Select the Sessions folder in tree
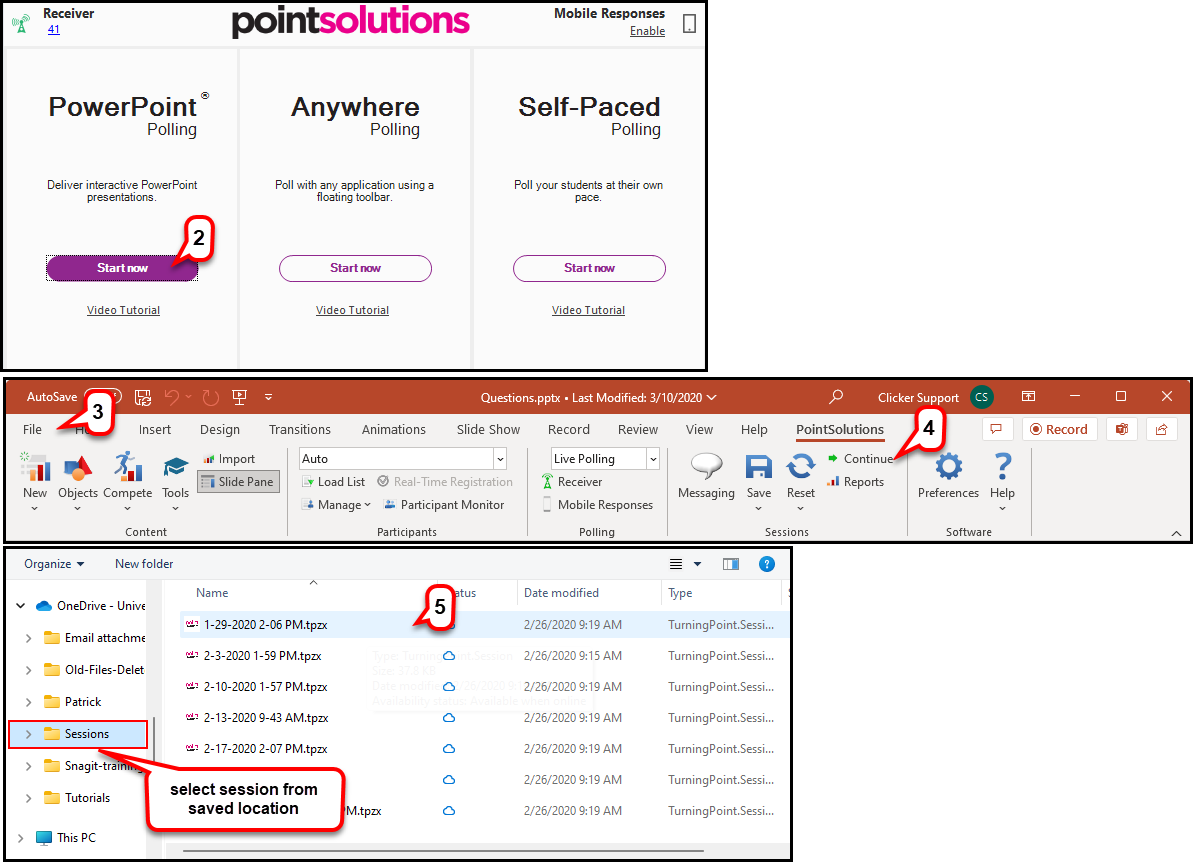The height and width of the screenshot is (862, 1193). [78, 734]
